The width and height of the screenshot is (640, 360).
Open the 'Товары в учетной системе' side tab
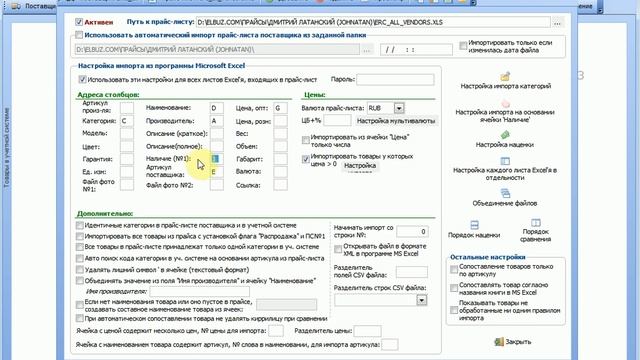coord(7,148)
